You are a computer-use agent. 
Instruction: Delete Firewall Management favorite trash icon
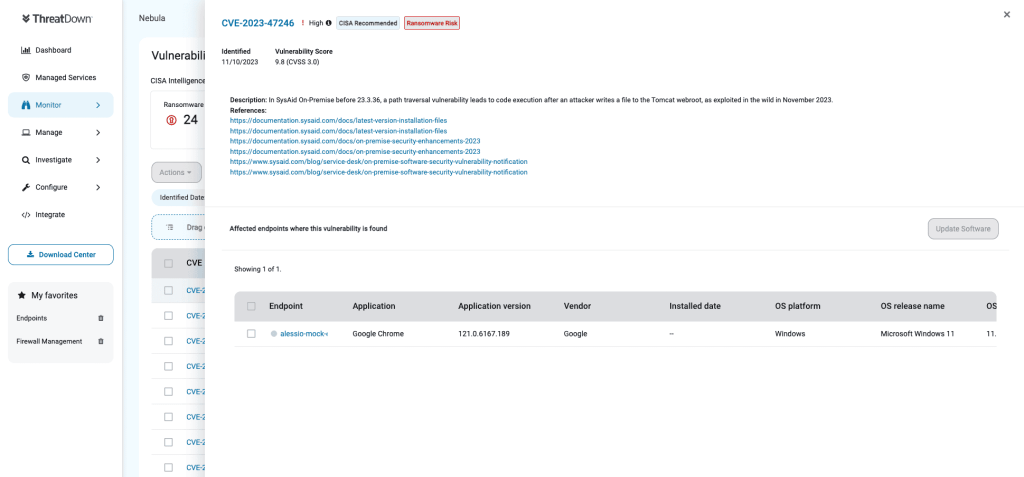click(x=101, y=341)
